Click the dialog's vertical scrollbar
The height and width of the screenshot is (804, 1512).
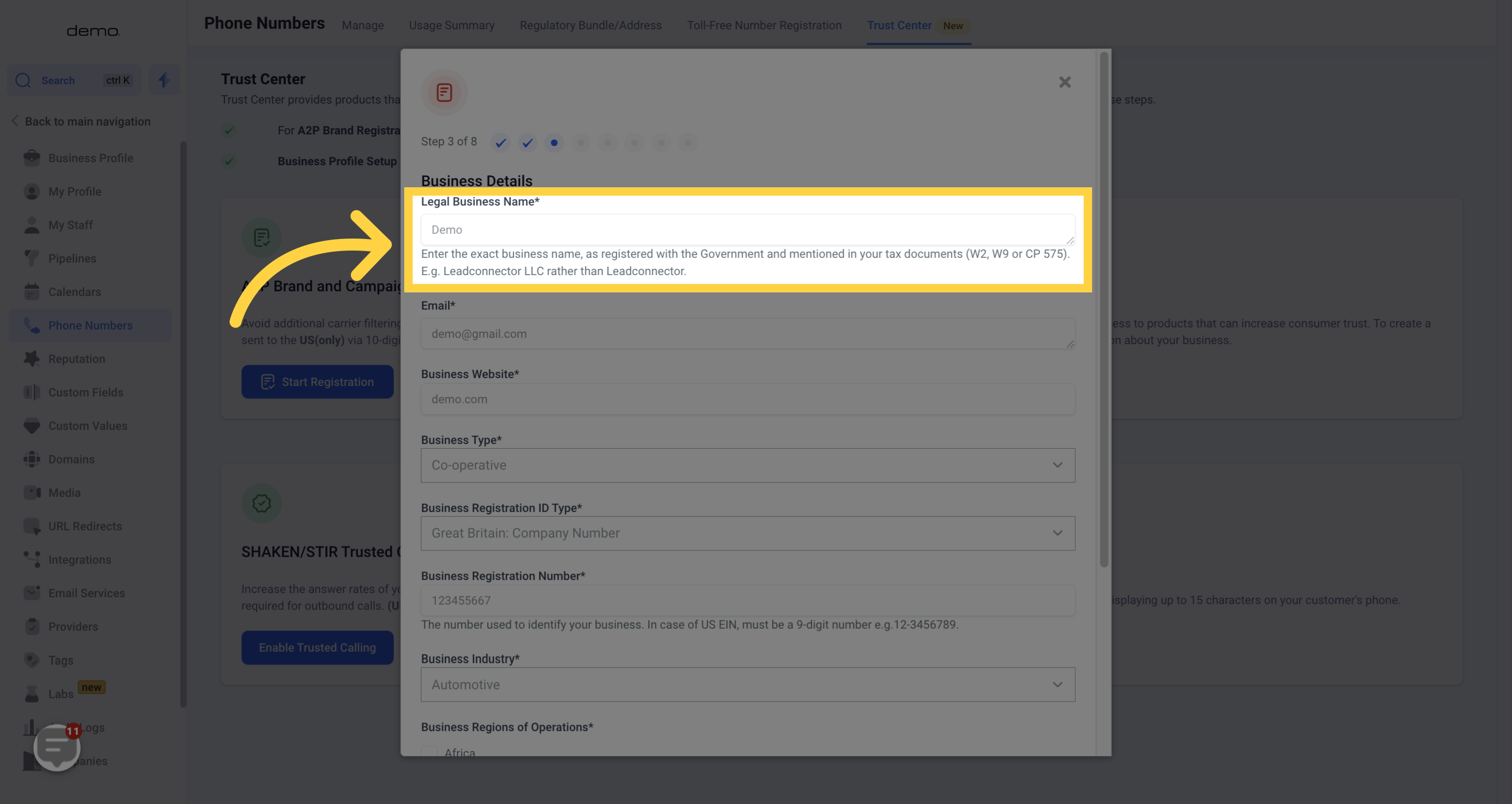tap(1104, 309)
